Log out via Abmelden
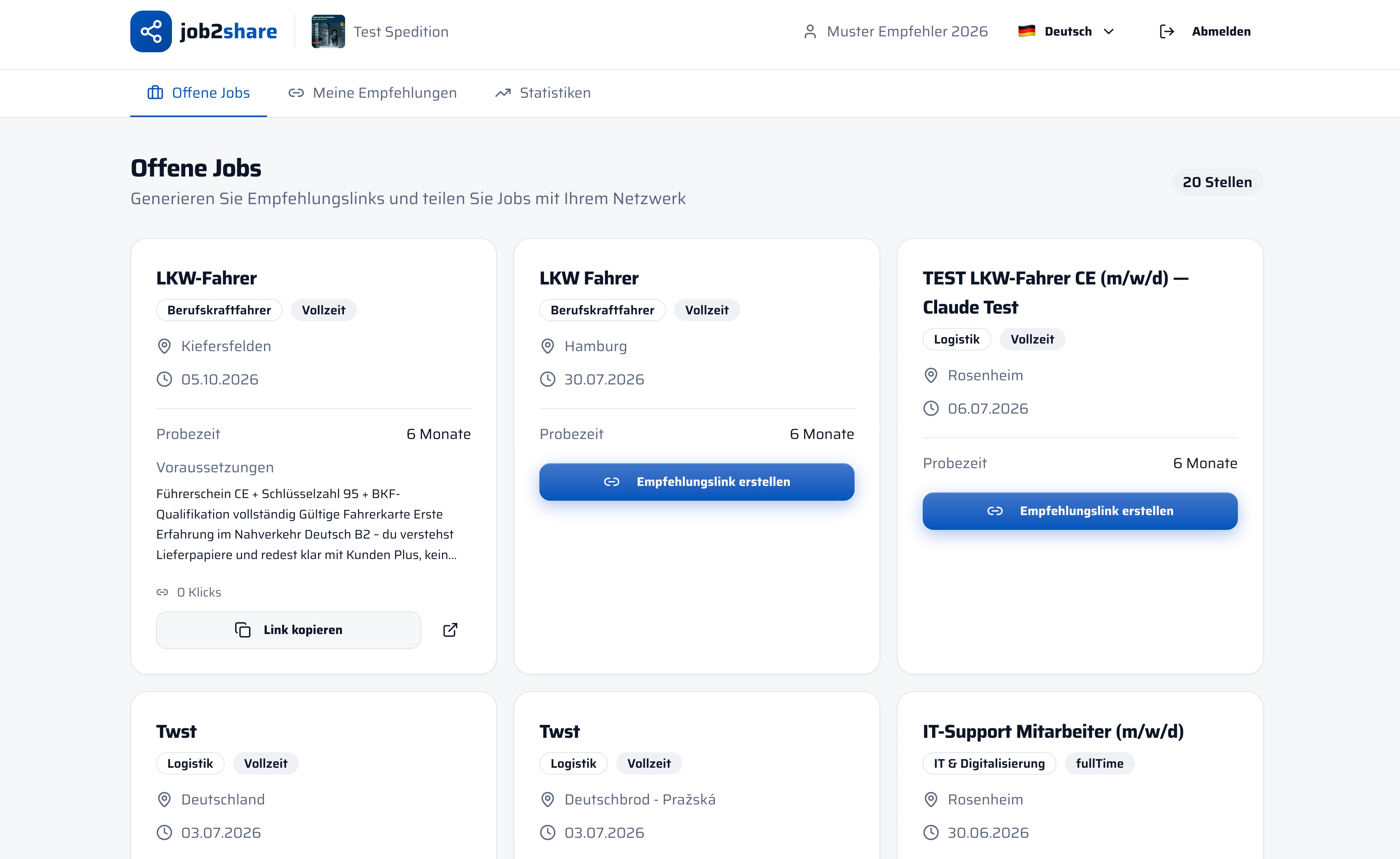Image resolution: width=1400 pixels, height=859 pixels. pyautogui.click(x=1221, y=31)
